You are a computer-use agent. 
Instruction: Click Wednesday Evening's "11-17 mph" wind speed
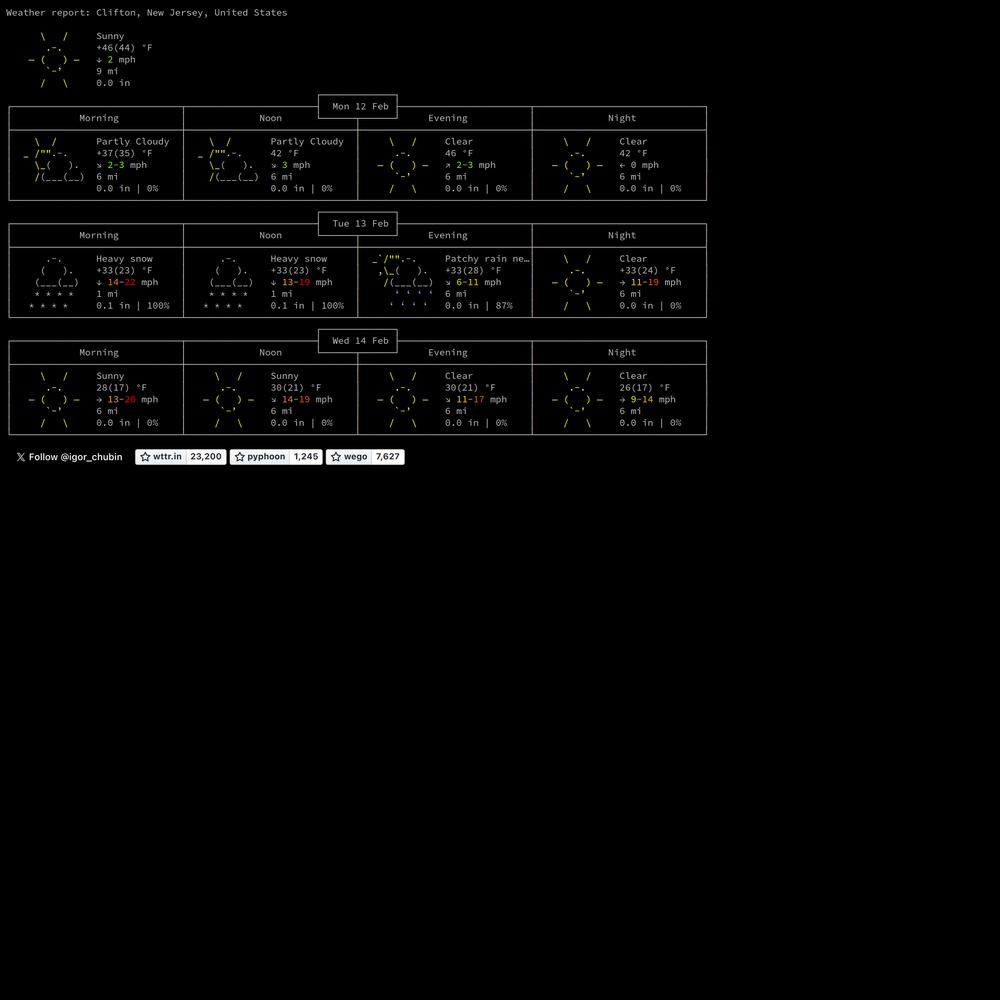coord(482,400)
